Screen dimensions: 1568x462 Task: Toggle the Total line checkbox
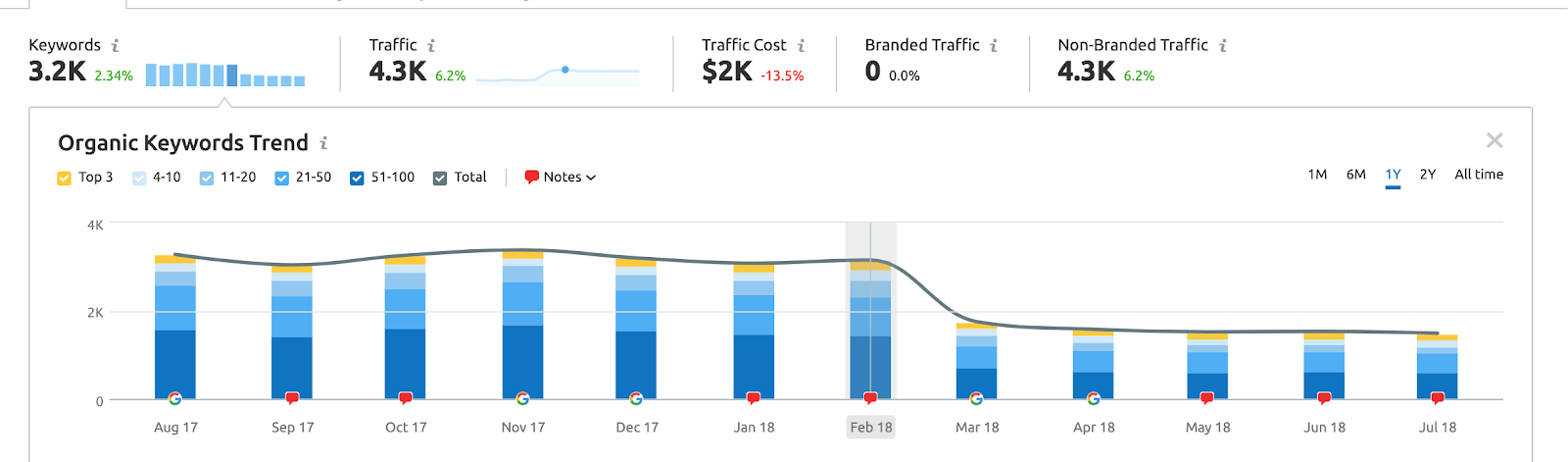coord(440,178)
